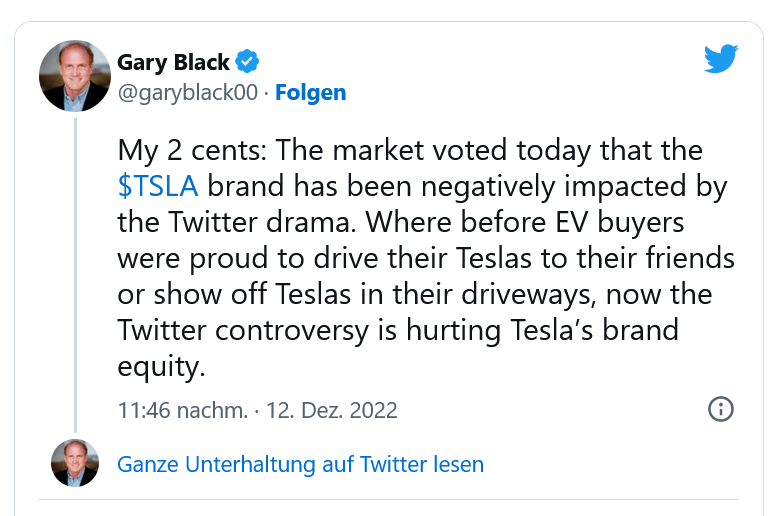Select Ganze Unterhaltung auf Twitter lesen
Viewport: 778px width, 516px height.
[300, 464]
